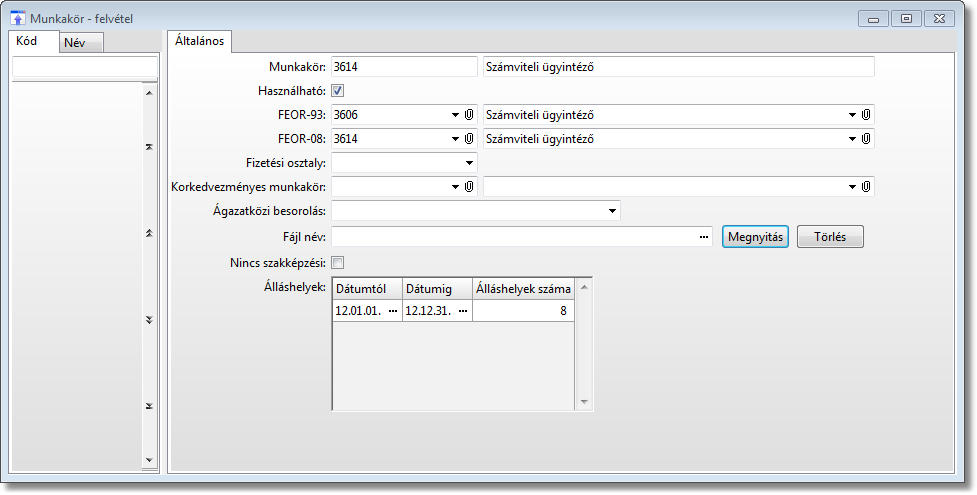This screenshot has height=495, width=977.
Task: Open date picker for Dátumtól 12.01.01.
Action: [393, 310]
